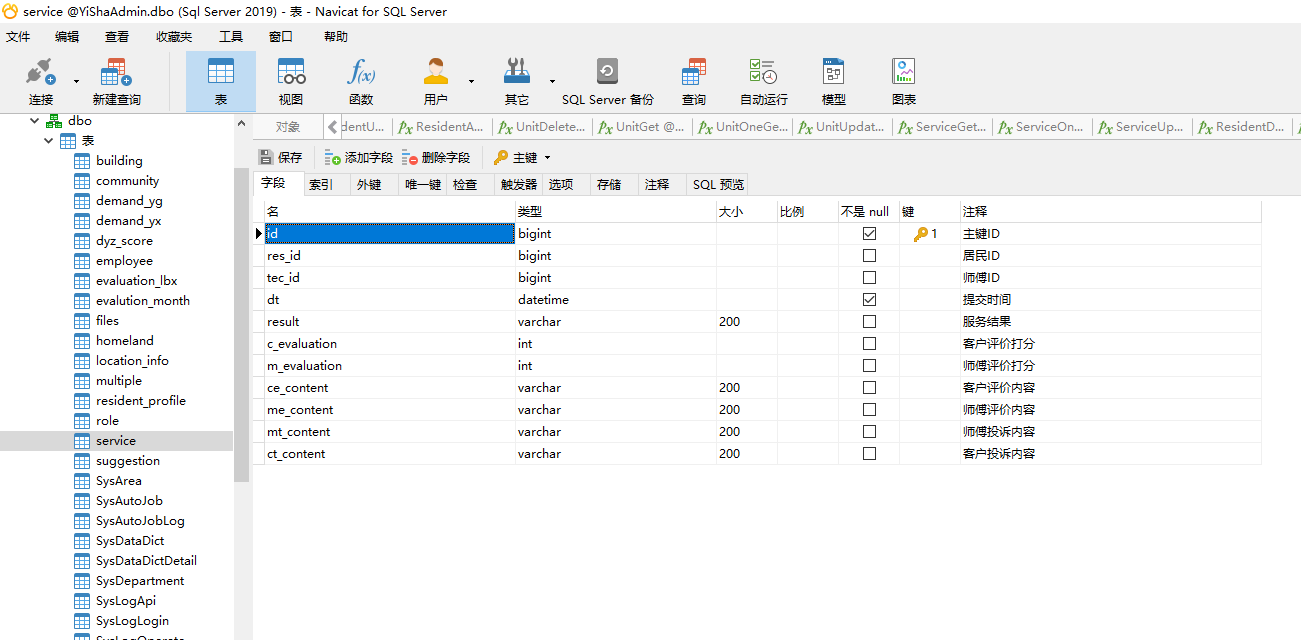Uncheck not-null checkbox for dt field
This screenshot has height=640, width=1301.
(x=869, y=300)
